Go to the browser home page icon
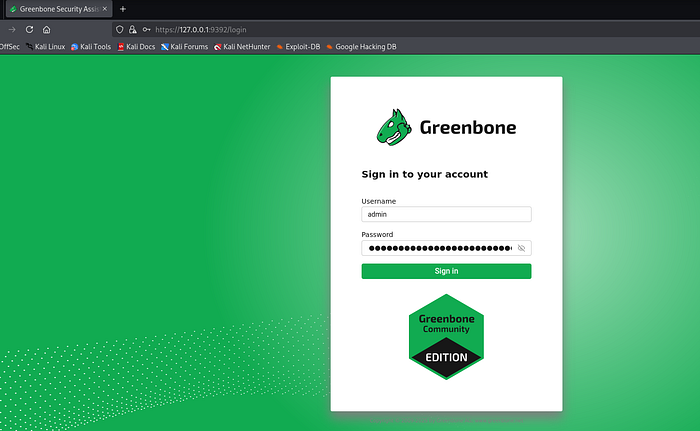The width and height of the screenshot is (700, 431). (46, 29)
